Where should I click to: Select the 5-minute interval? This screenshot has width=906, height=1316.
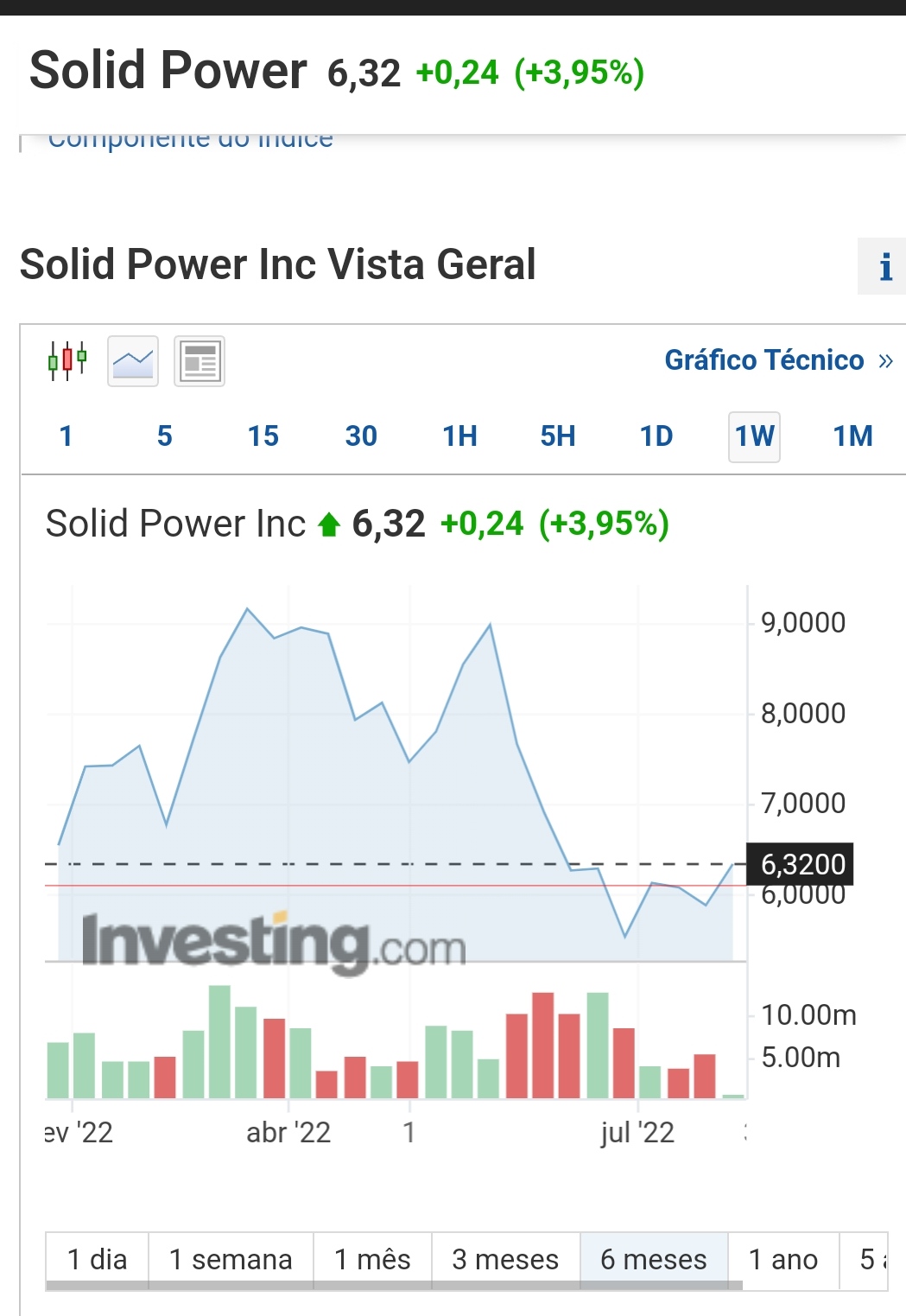click(x=165, y=436)
